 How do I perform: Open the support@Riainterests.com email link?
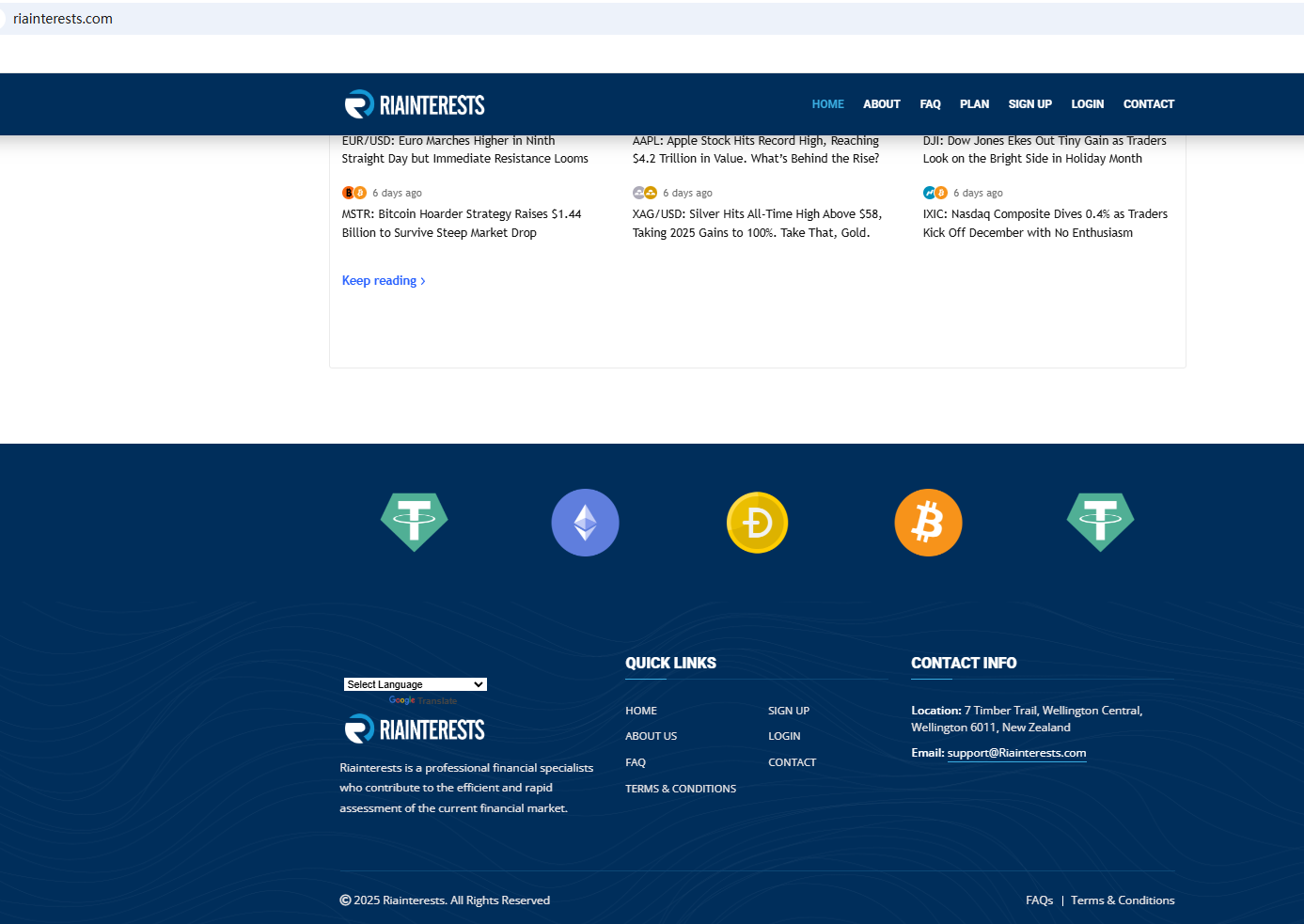pyautogui.click(x=1016, y=753)
